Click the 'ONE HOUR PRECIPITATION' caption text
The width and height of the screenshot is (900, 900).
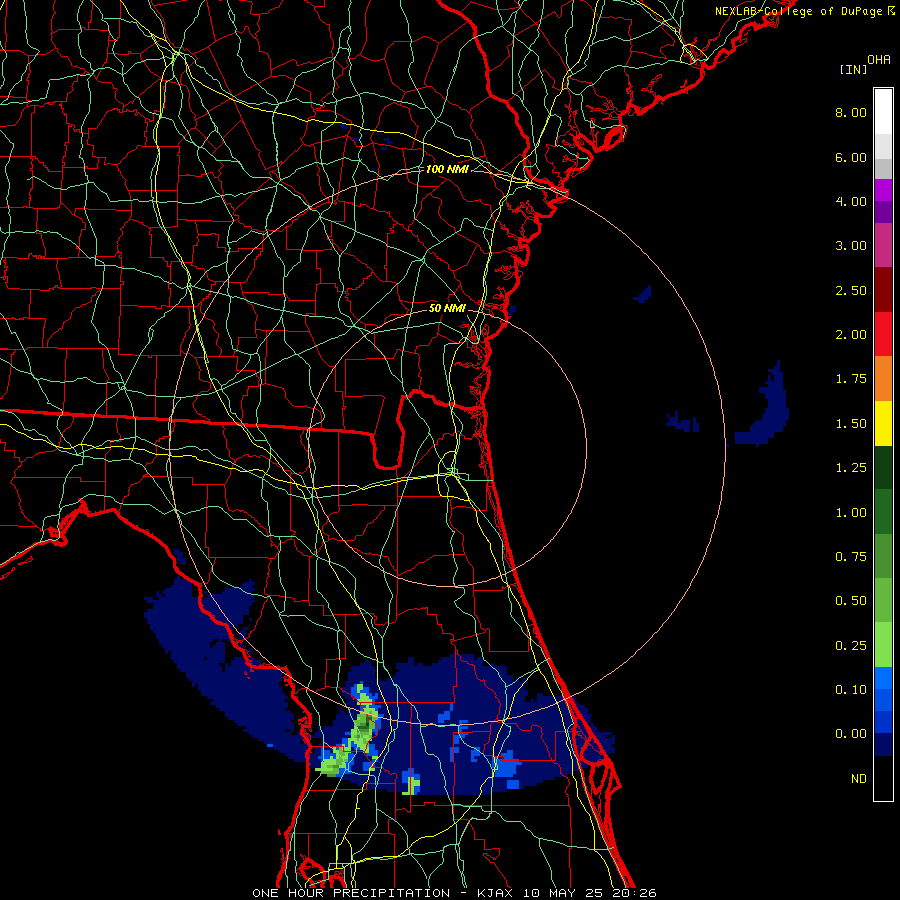point(351,893)
